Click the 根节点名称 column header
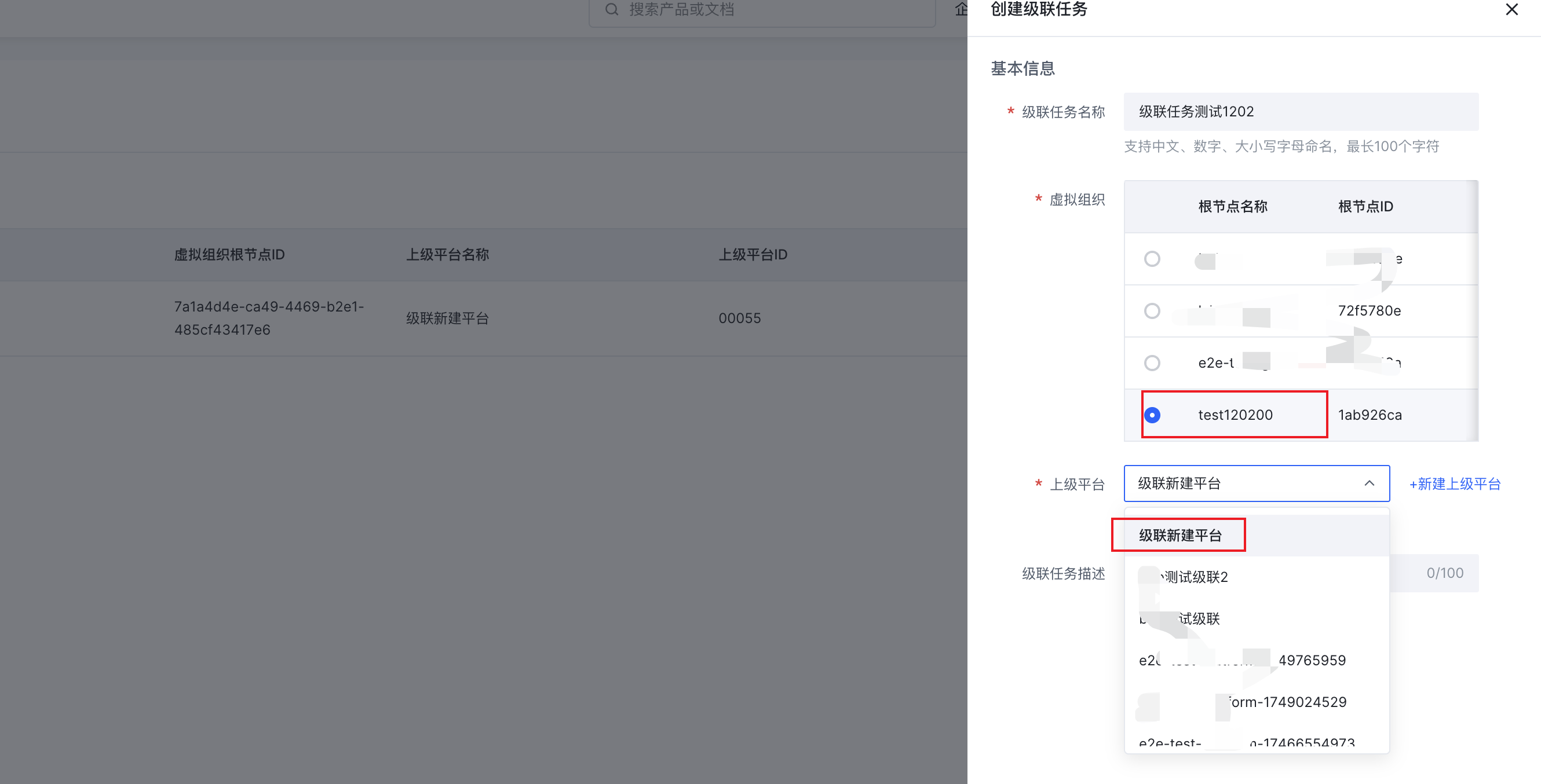The image size is (1541, 784). (1232, 207)
